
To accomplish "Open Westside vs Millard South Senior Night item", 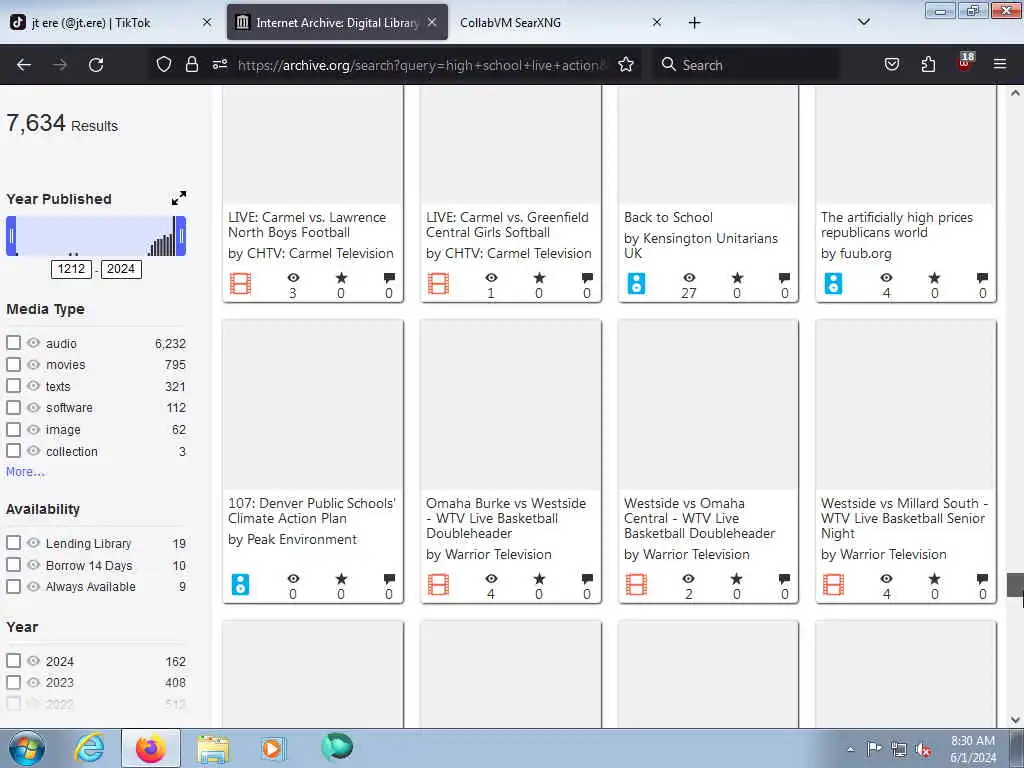I will [x=904, y=518].
